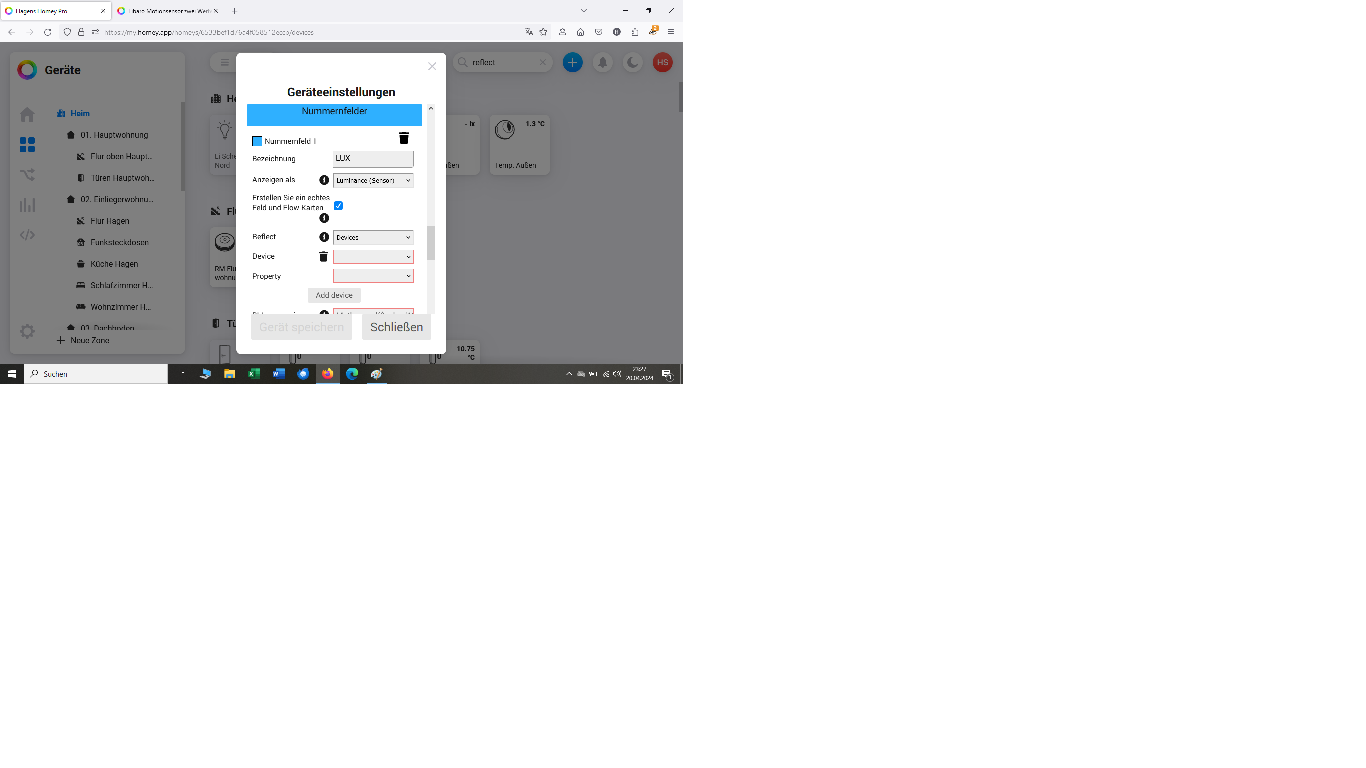Select 'Flur Hagen' zone

pos(109,221)
